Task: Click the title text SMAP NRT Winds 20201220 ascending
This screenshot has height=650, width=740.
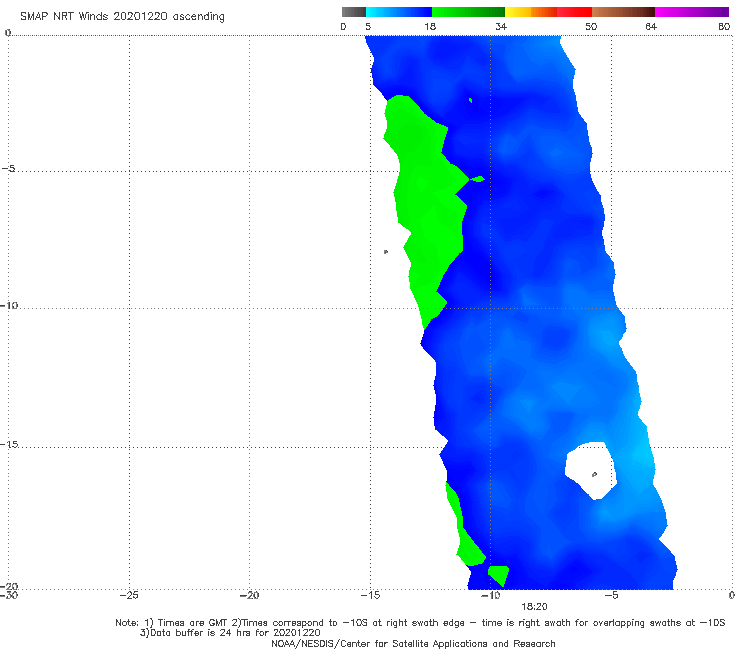Action: 122,17
